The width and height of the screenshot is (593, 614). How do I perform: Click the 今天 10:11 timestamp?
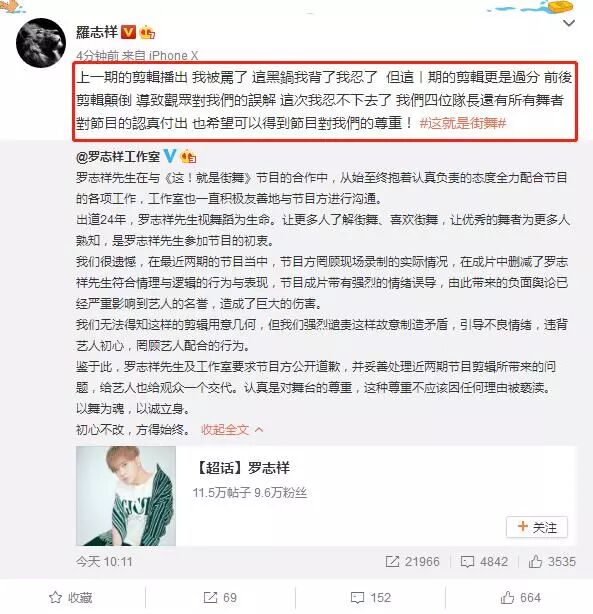104,562
